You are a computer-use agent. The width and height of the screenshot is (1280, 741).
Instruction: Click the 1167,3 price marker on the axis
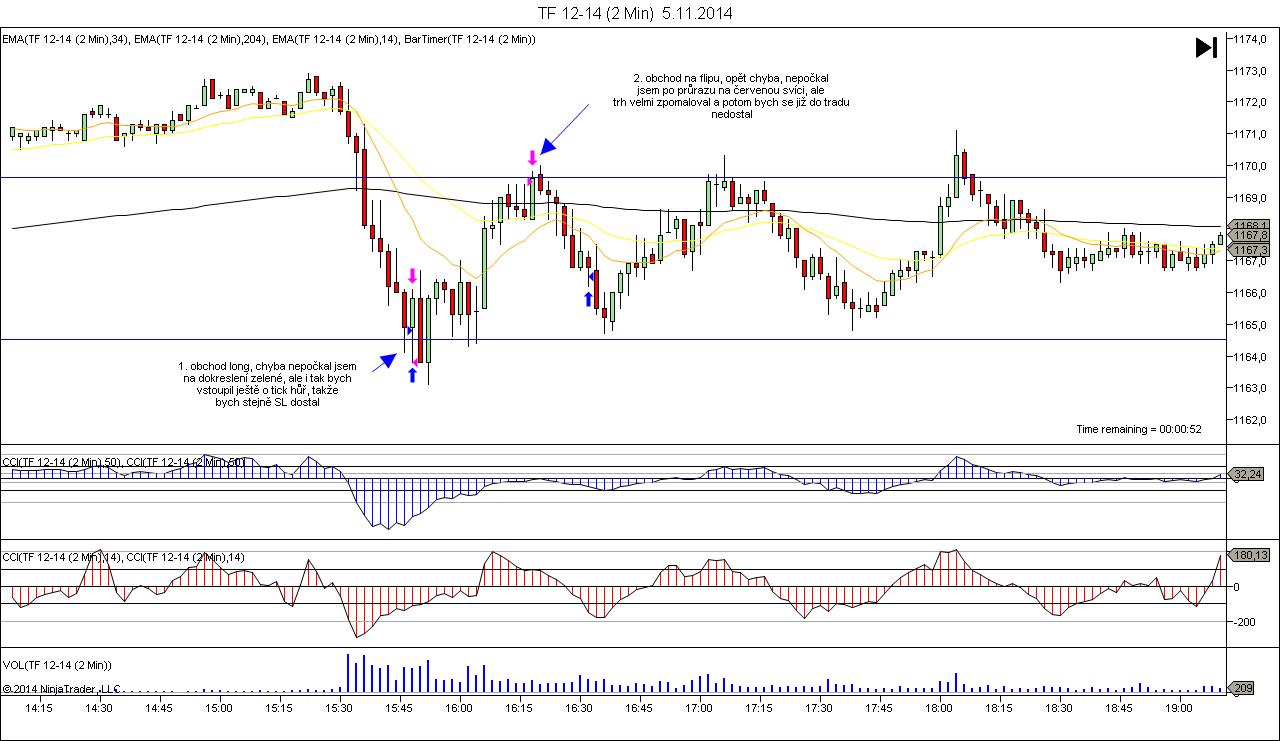click(x=1250, y=250)
